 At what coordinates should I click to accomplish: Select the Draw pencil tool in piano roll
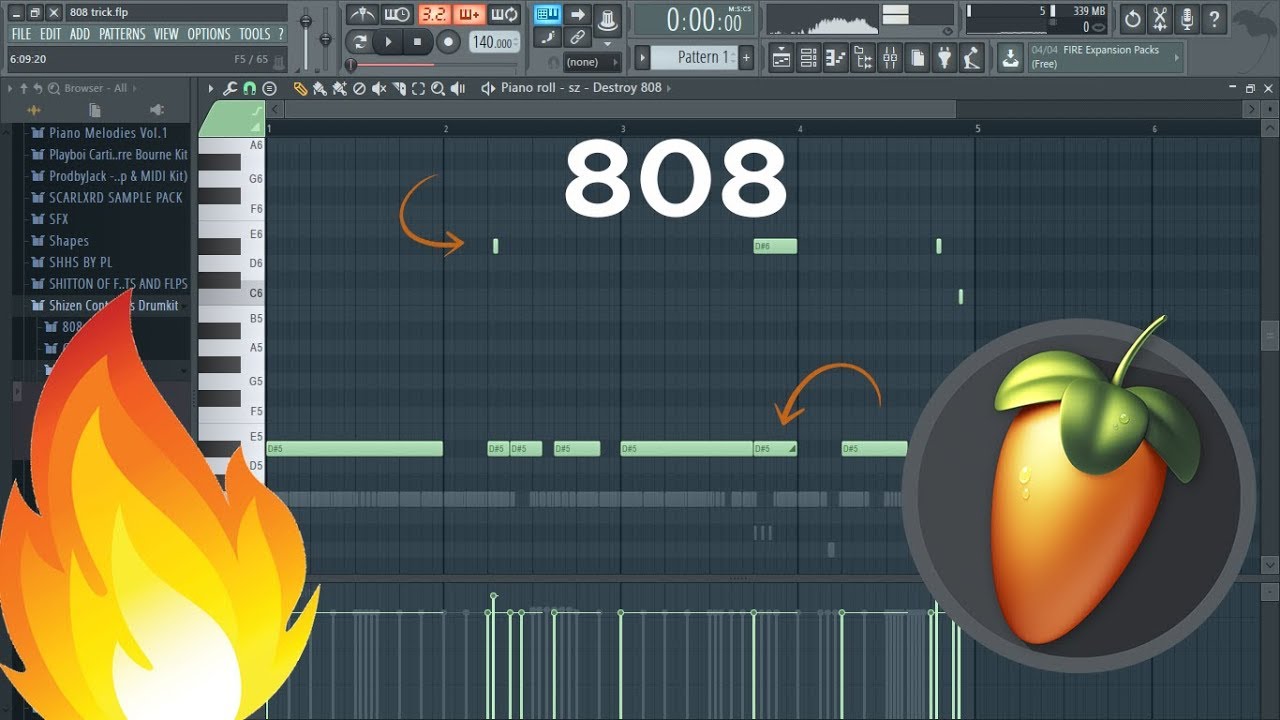(x=300, y=88)
